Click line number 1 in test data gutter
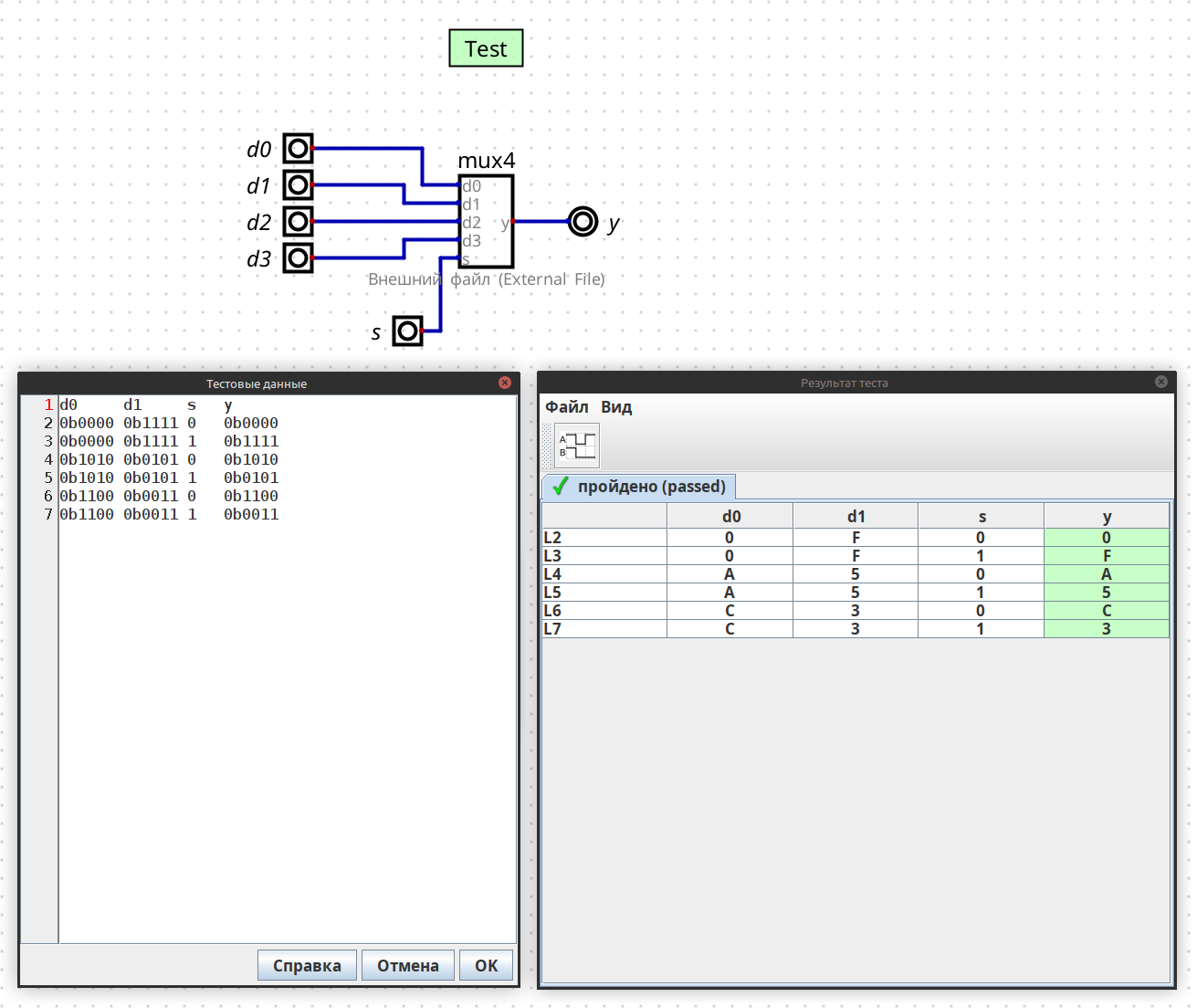1197x1008 pixels. tap(48, 404)
